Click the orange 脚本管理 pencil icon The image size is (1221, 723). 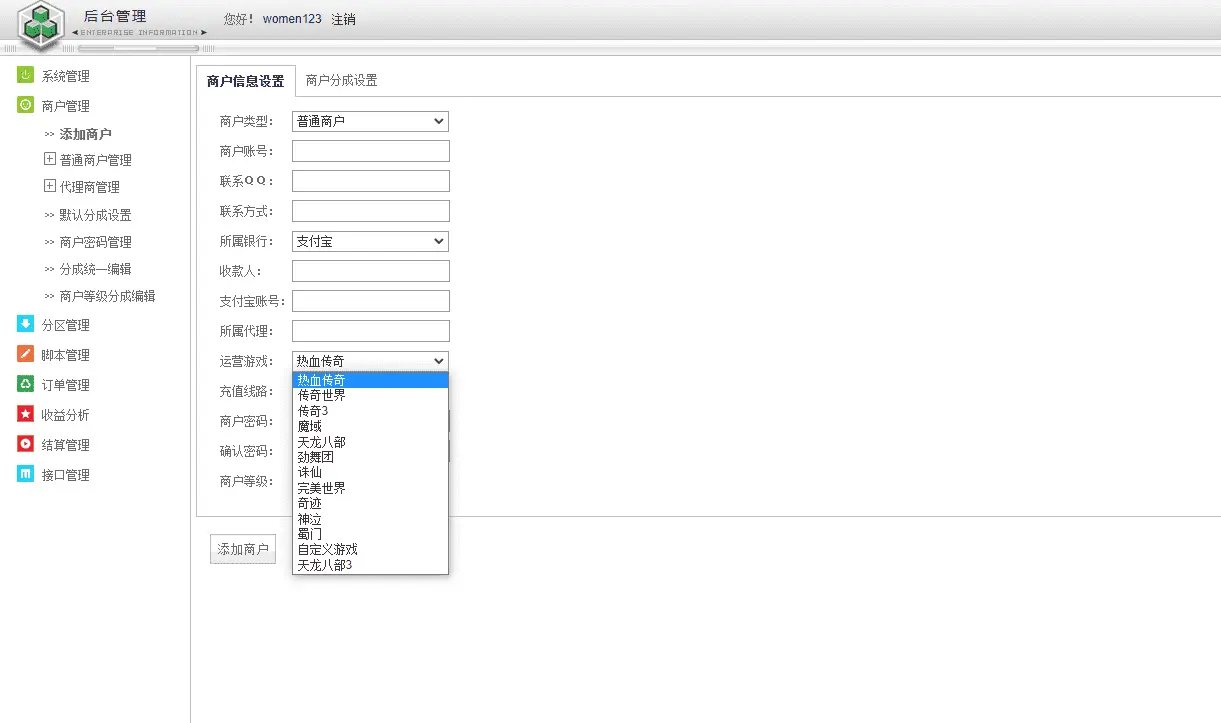click(x=25, y=354)
